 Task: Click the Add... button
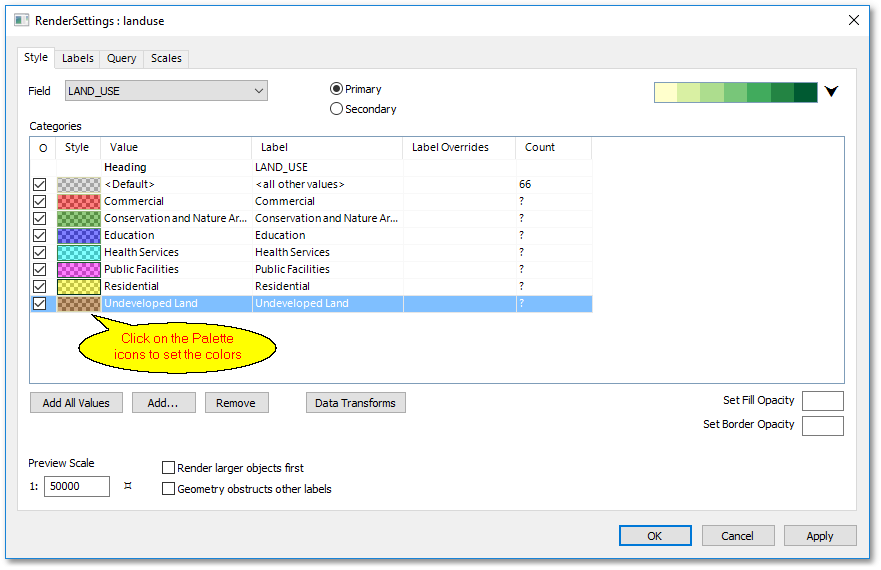tap(164, 402)
